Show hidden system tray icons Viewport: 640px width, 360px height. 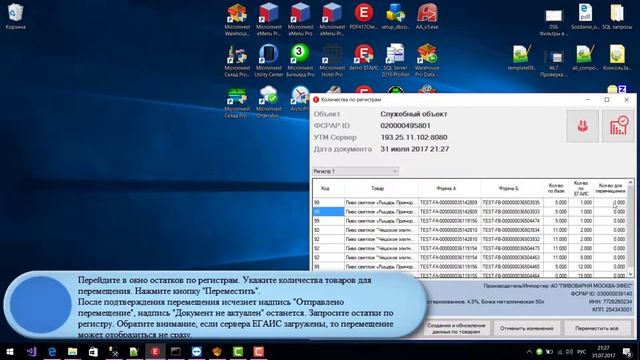click(x=529, y=351)
